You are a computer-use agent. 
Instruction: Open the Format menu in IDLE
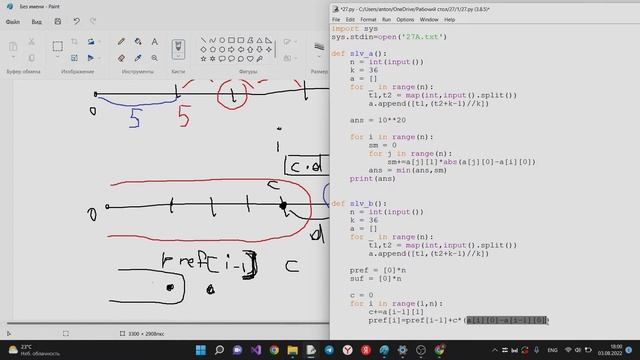click(x=368, y=20)
